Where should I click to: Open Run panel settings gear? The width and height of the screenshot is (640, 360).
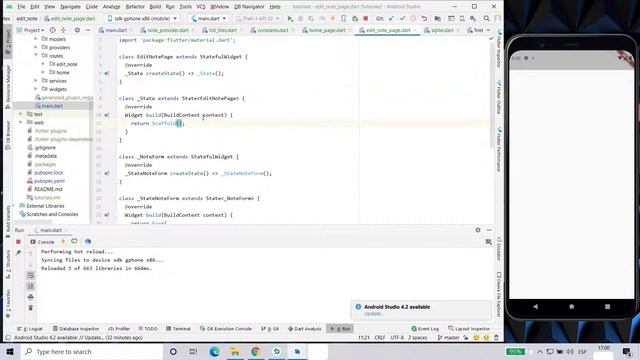pos(478,230)
